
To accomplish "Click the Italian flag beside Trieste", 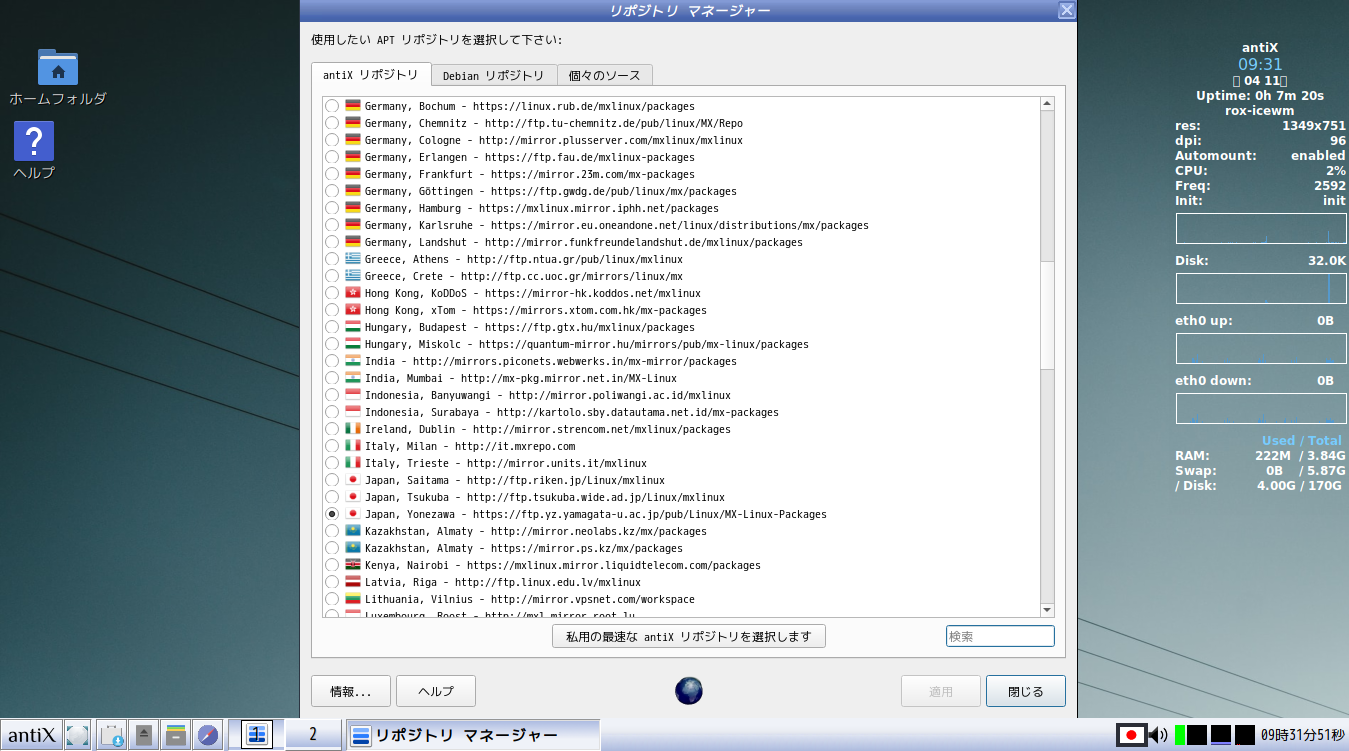I will [x=352, y=463].
